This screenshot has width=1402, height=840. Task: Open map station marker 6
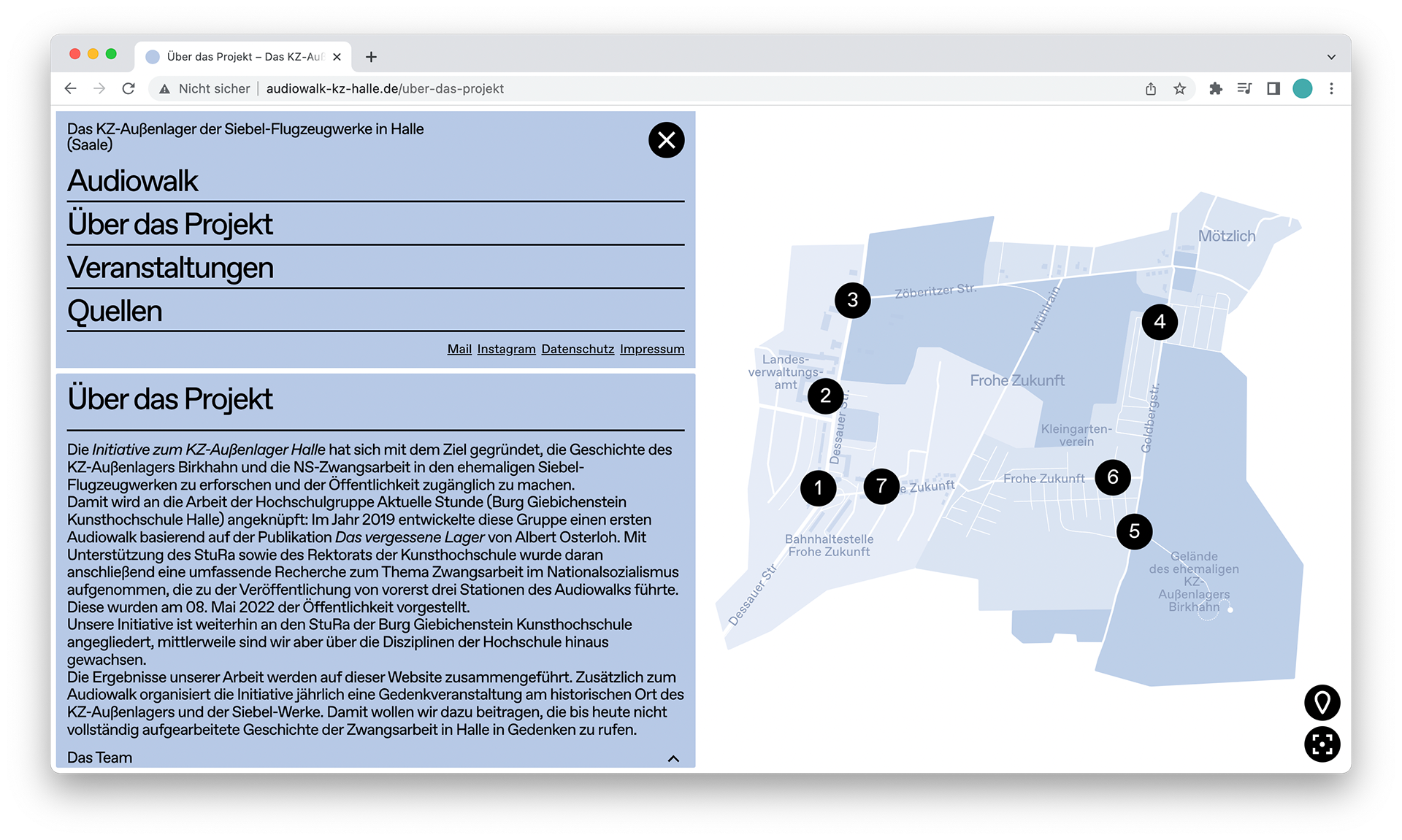click(x=1113, y=477)
